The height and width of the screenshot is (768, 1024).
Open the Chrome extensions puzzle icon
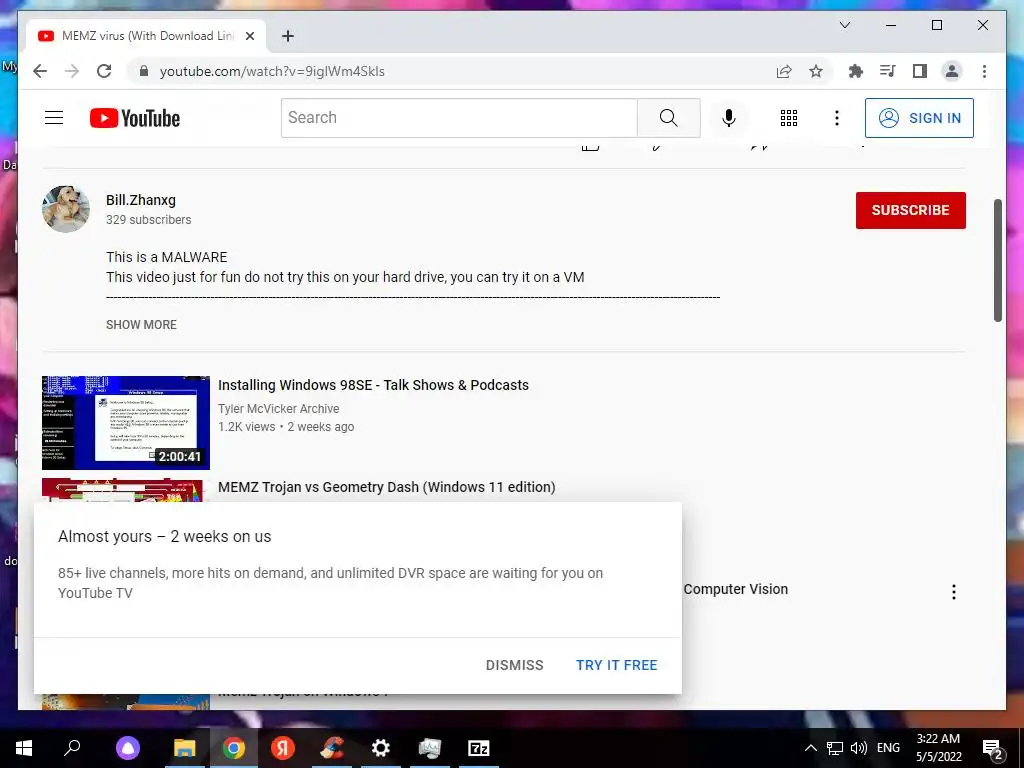tap(856, 71)
